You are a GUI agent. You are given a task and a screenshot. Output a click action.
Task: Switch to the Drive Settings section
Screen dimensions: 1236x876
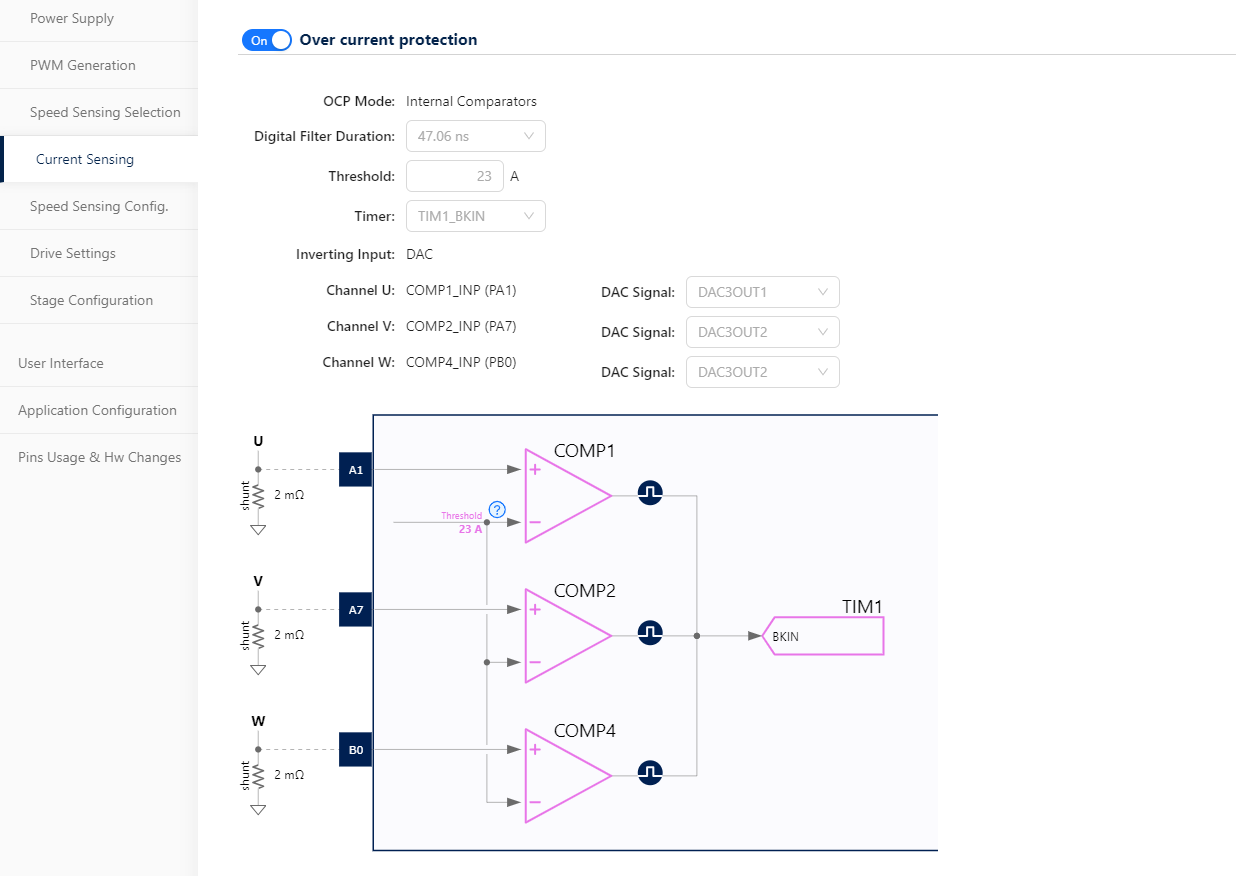pyautogui.click(x=70, y=253)
